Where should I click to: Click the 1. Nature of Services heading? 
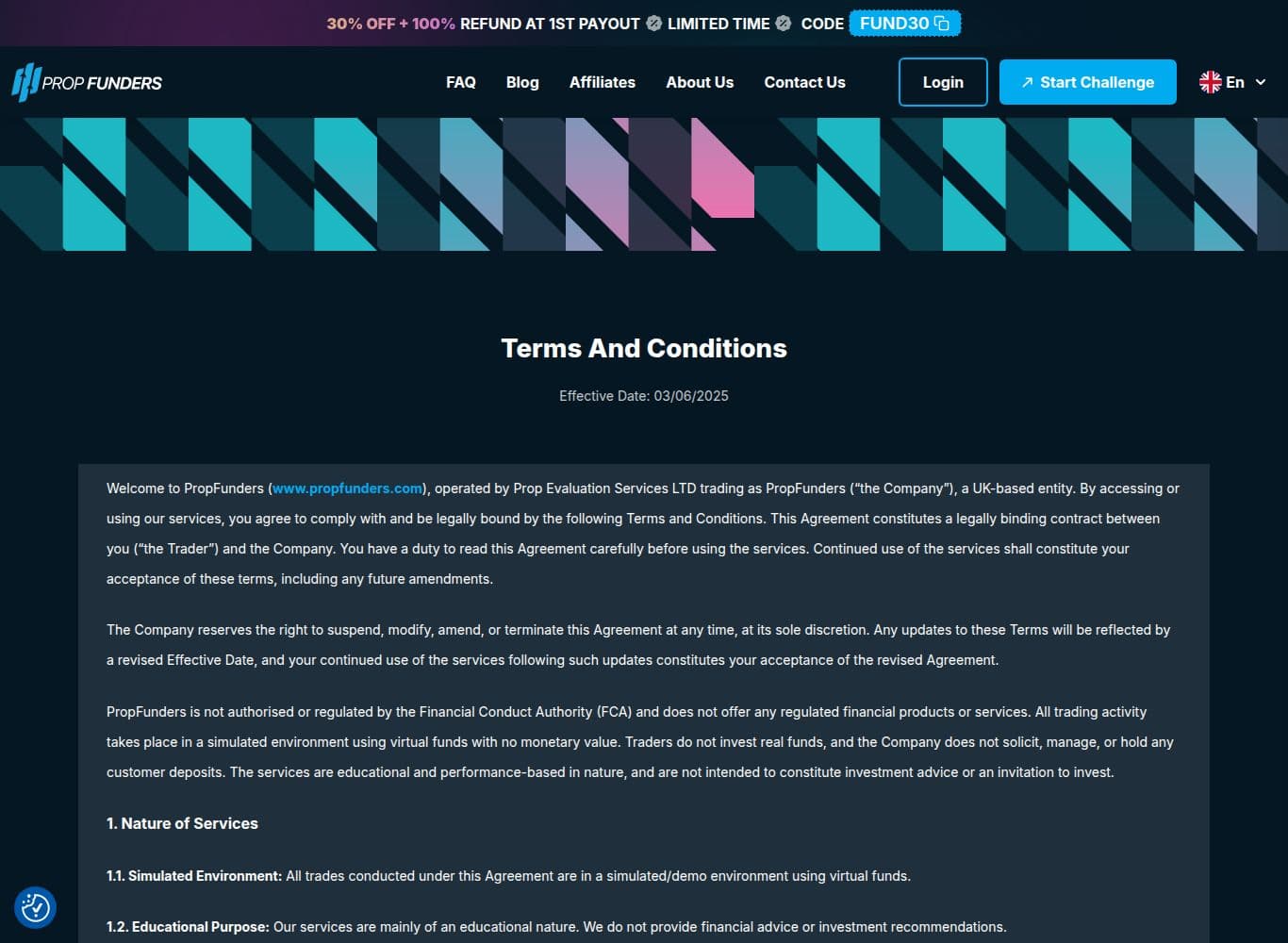tap(182, 823)
